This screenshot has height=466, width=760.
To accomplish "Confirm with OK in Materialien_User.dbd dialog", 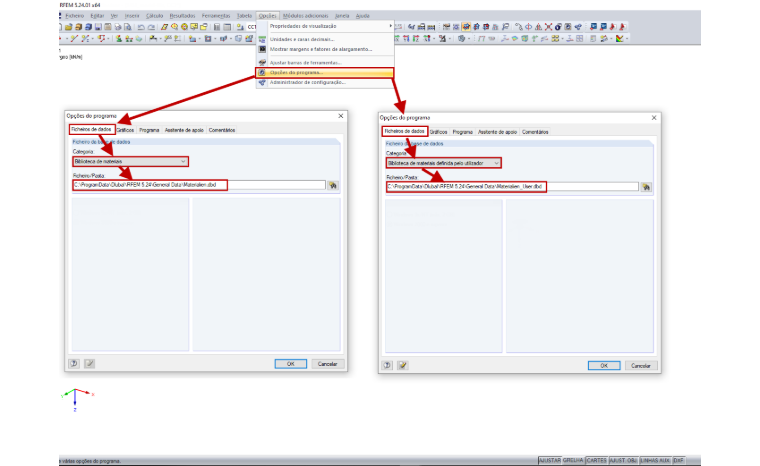I will pos(604,366).
